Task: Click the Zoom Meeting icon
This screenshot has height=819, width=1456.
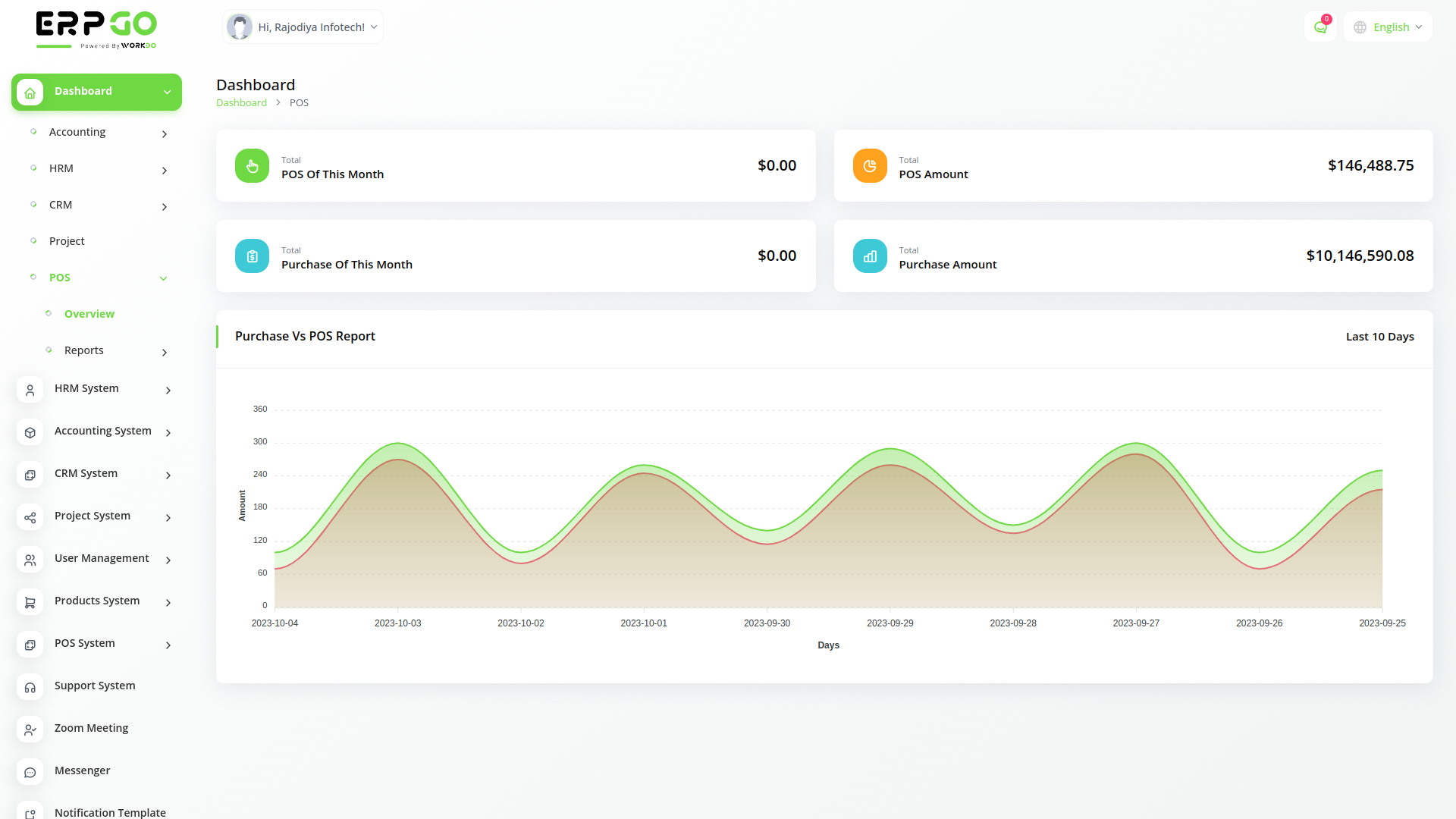Action: point(30,730)
